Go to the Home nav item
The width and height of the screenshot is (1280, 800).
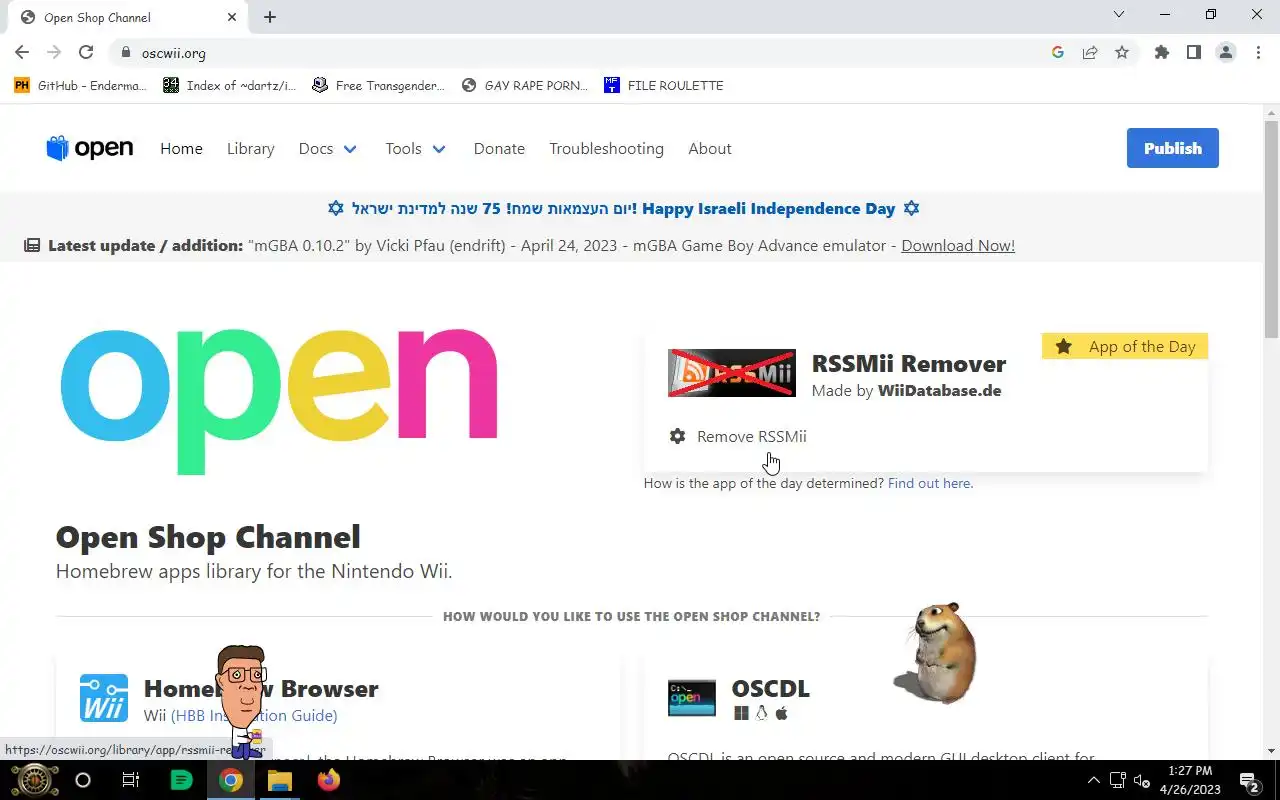point(181,148)
